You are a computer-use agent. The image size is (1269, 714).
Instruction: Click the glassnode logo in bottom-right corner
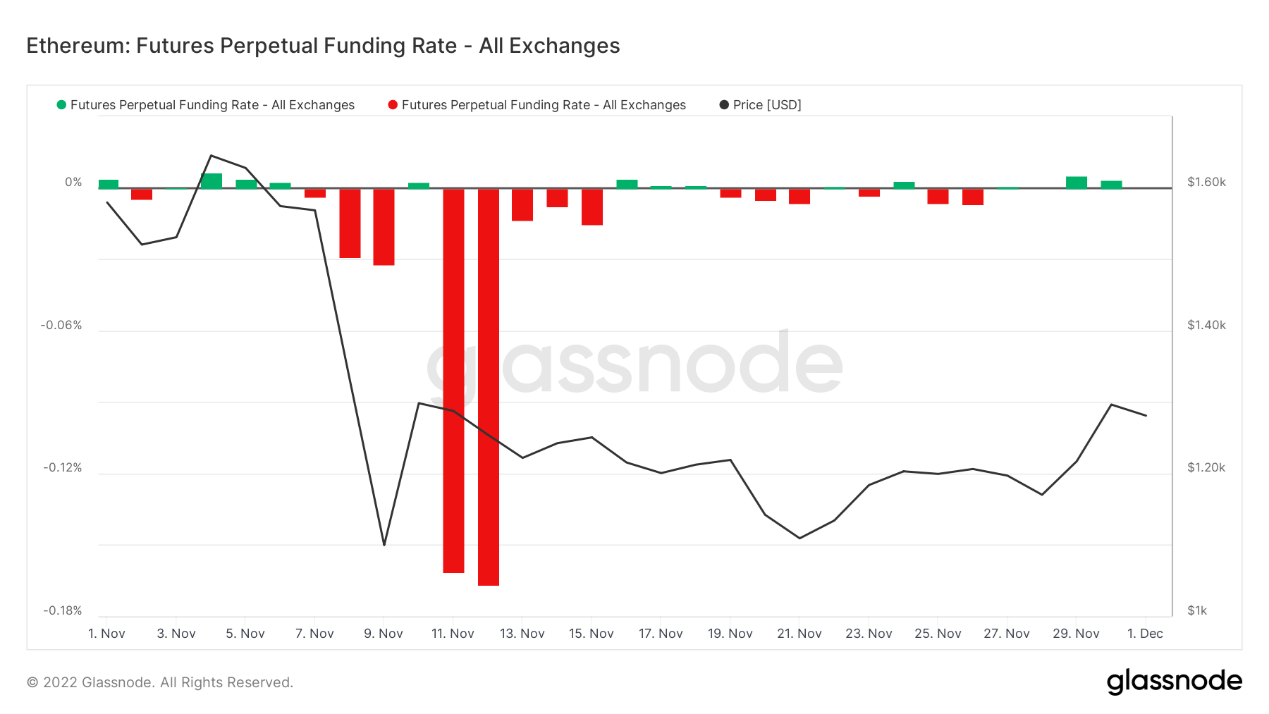[x=1174, y=682]
